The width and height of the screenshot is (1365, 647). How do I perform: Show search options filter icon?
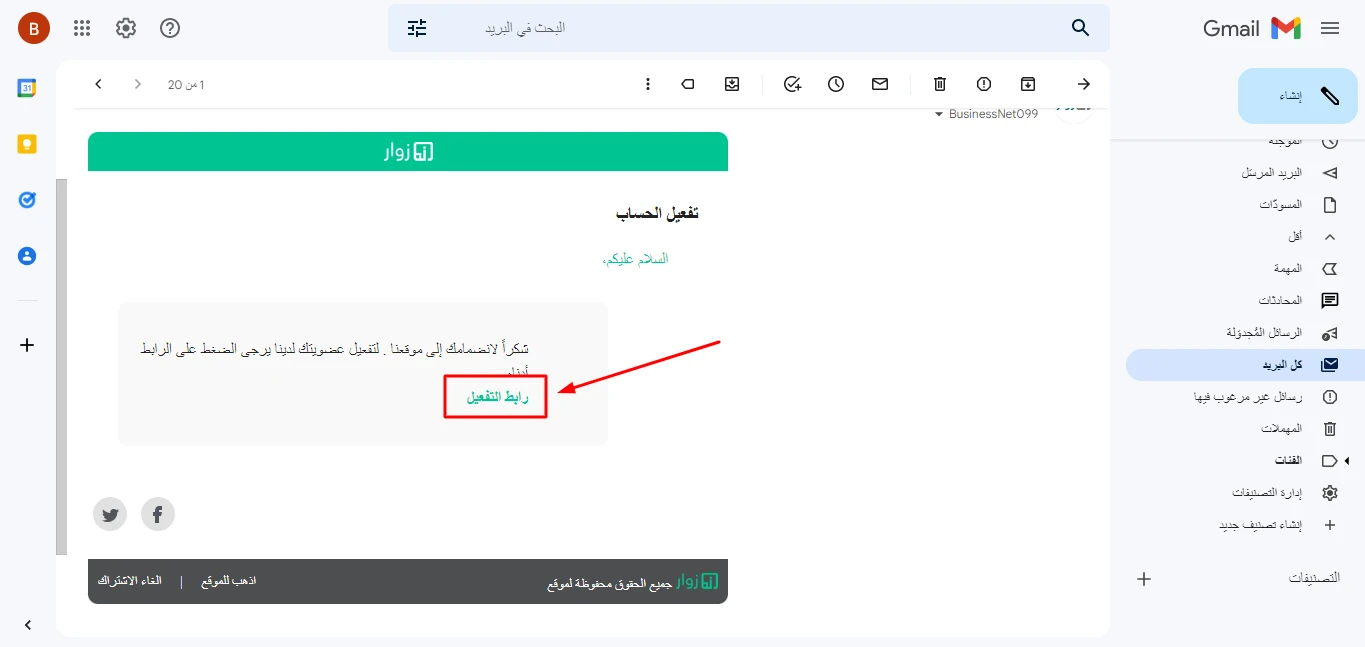point(417,28)
